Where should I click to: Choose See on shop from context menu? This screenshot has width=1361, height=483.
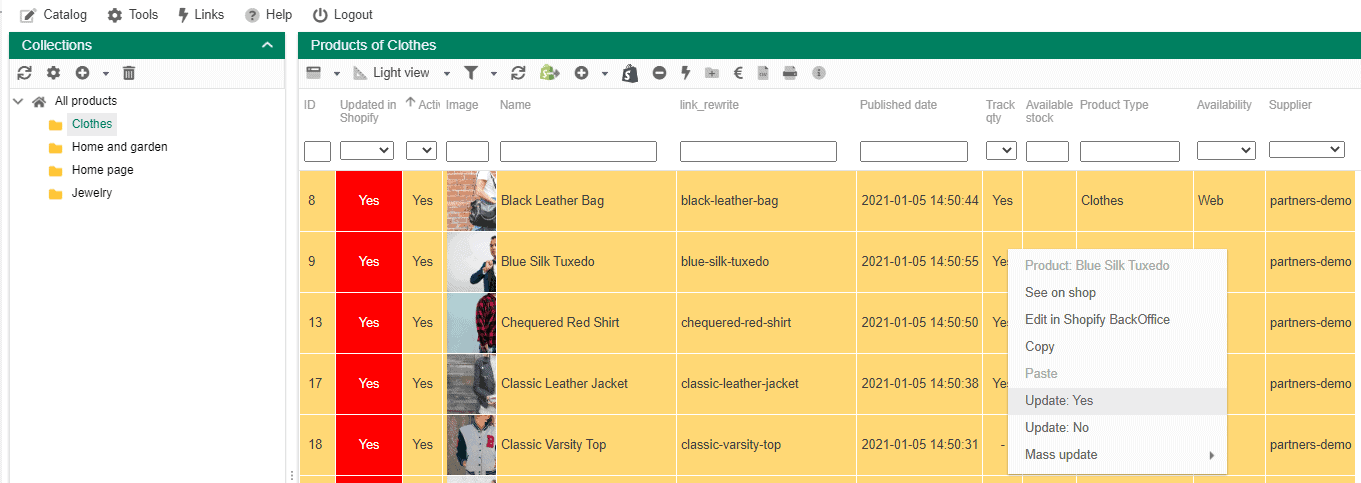click(x=1117, y=293)
